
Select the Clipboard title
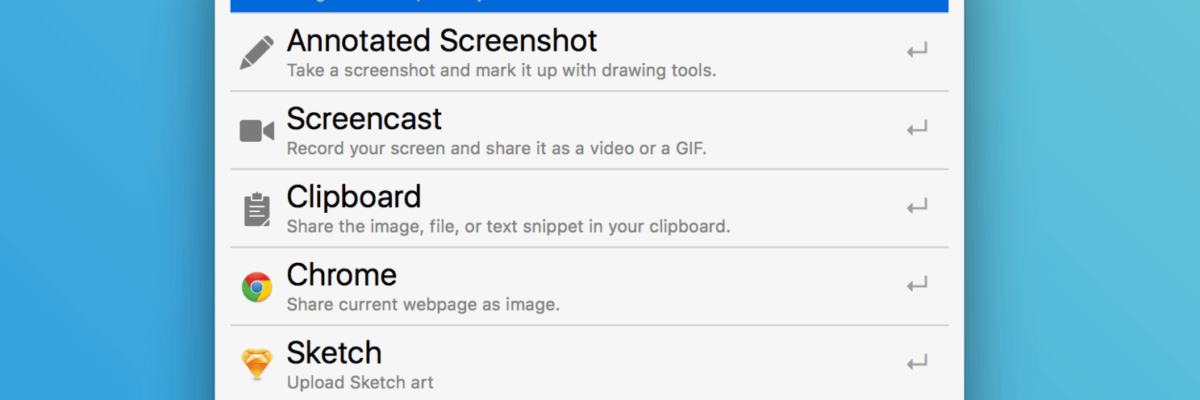[354, 196]
